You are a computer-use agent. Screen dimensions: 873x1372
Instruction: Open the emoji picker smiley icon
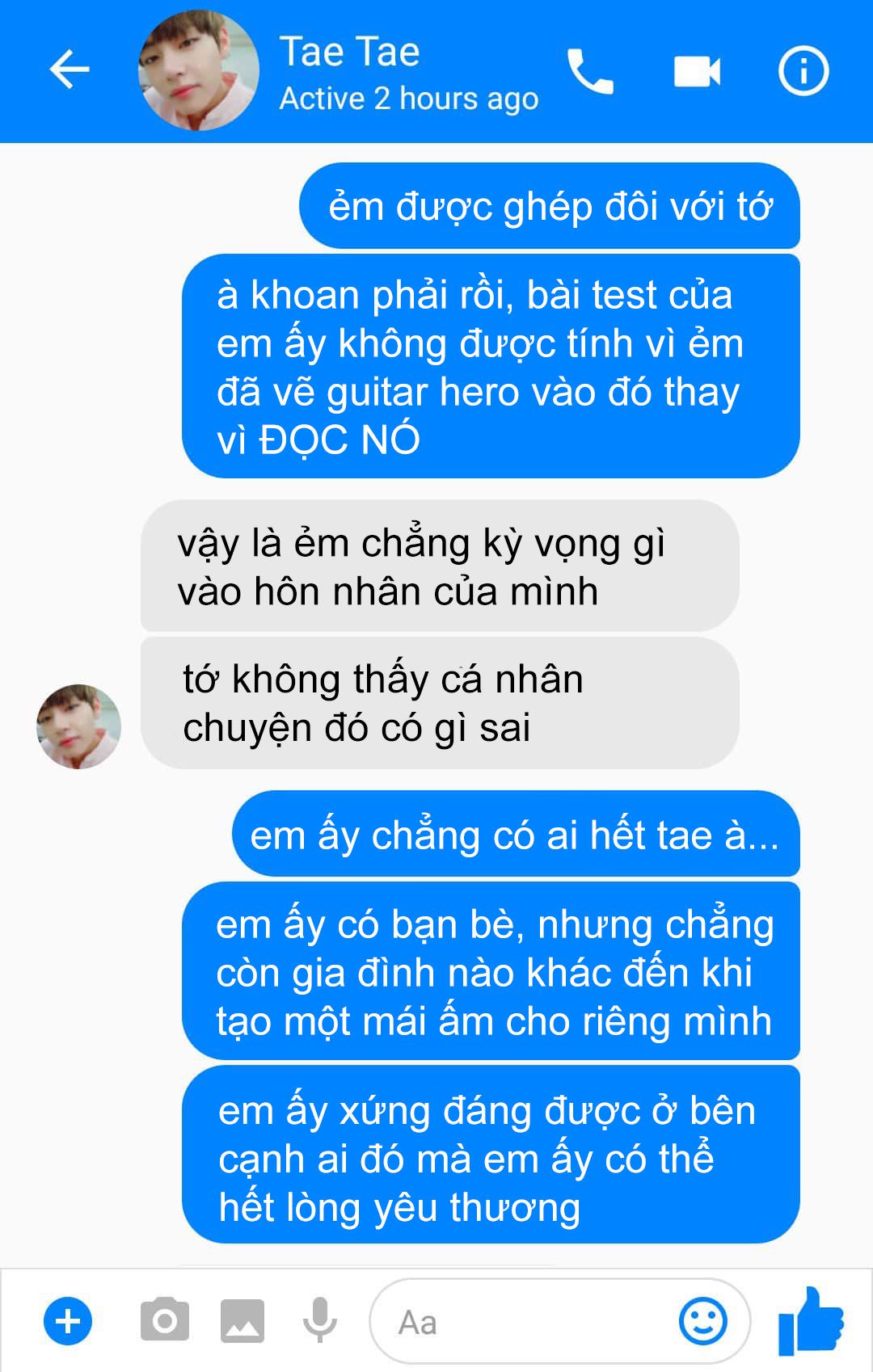coord(702,1320)
